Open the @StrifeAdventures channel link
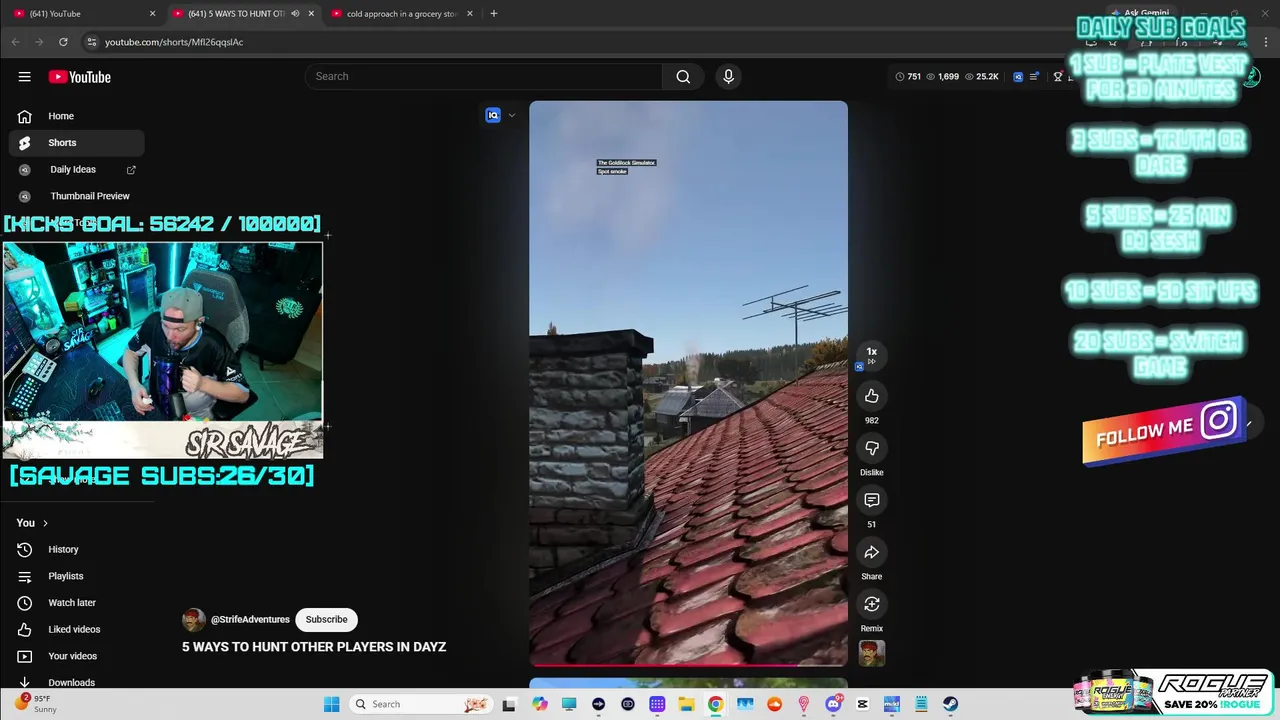Screen dimensions: 1280x720 (250, 620)
